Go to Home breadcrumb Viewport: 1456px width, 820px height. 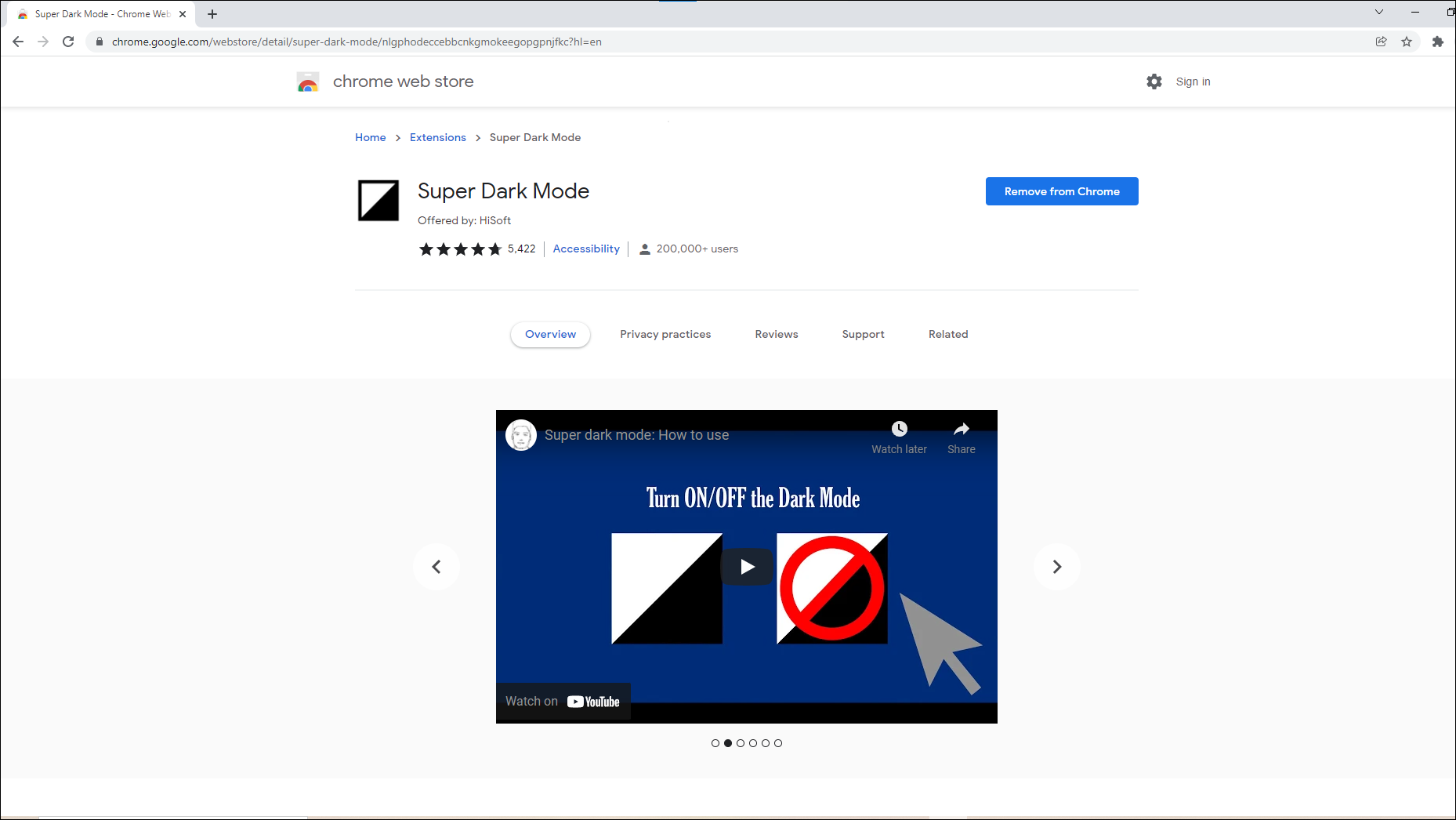(x=371, y=137)
